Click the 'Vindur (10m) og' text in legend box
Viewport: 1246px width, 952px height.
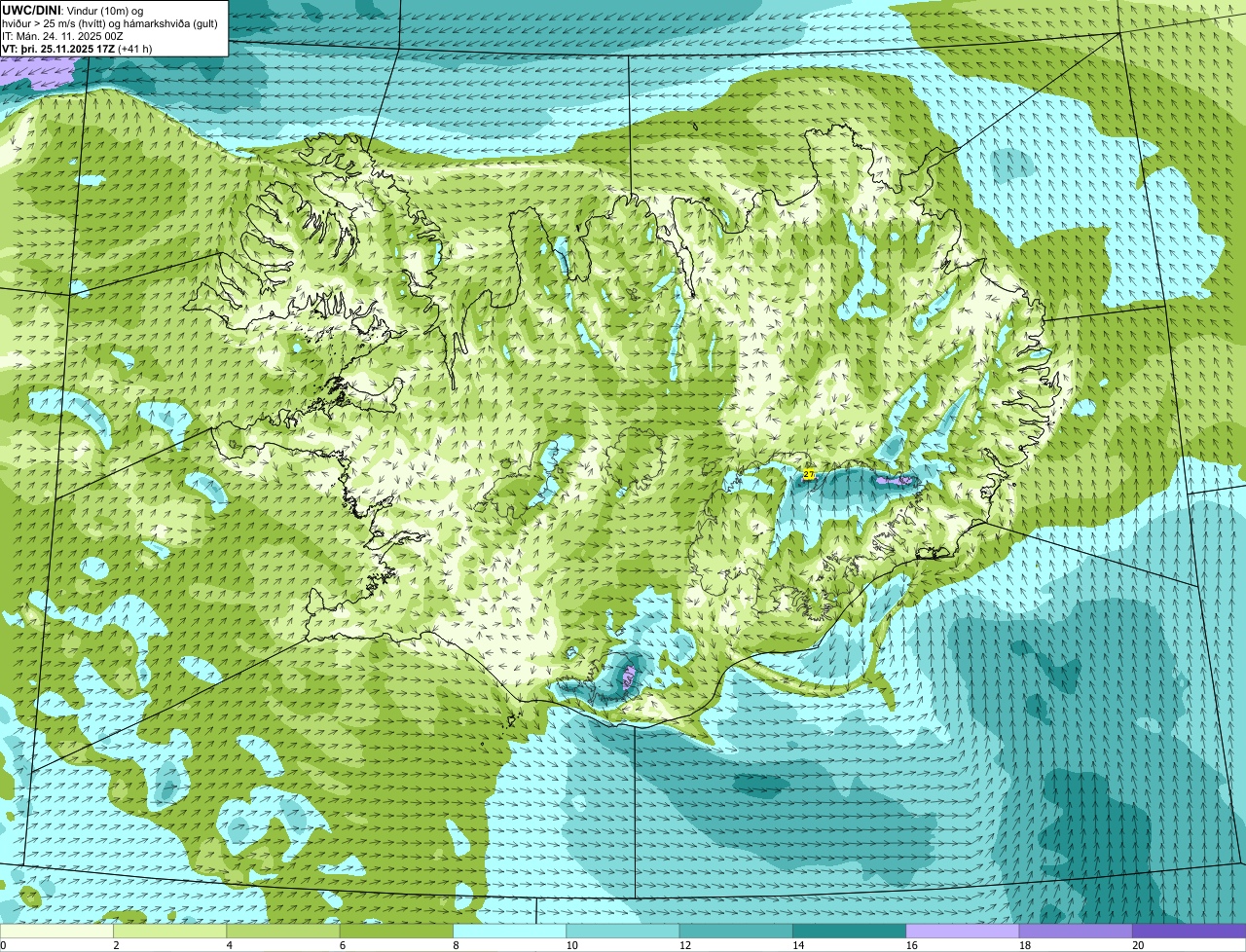pyautogui.click(x=105, y=11)
